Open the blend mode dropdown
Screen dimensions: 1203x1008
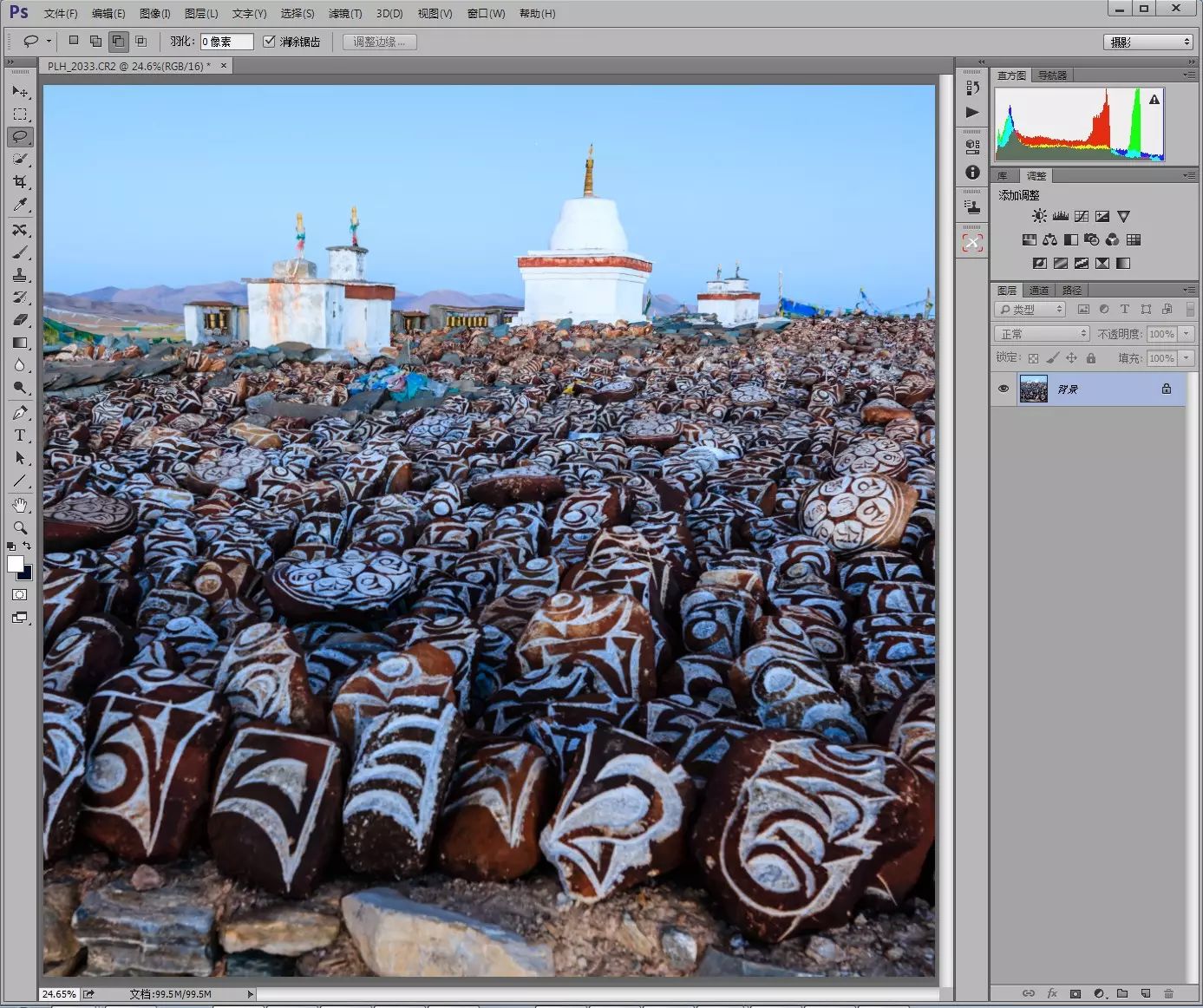click(x=1041, y=334)
